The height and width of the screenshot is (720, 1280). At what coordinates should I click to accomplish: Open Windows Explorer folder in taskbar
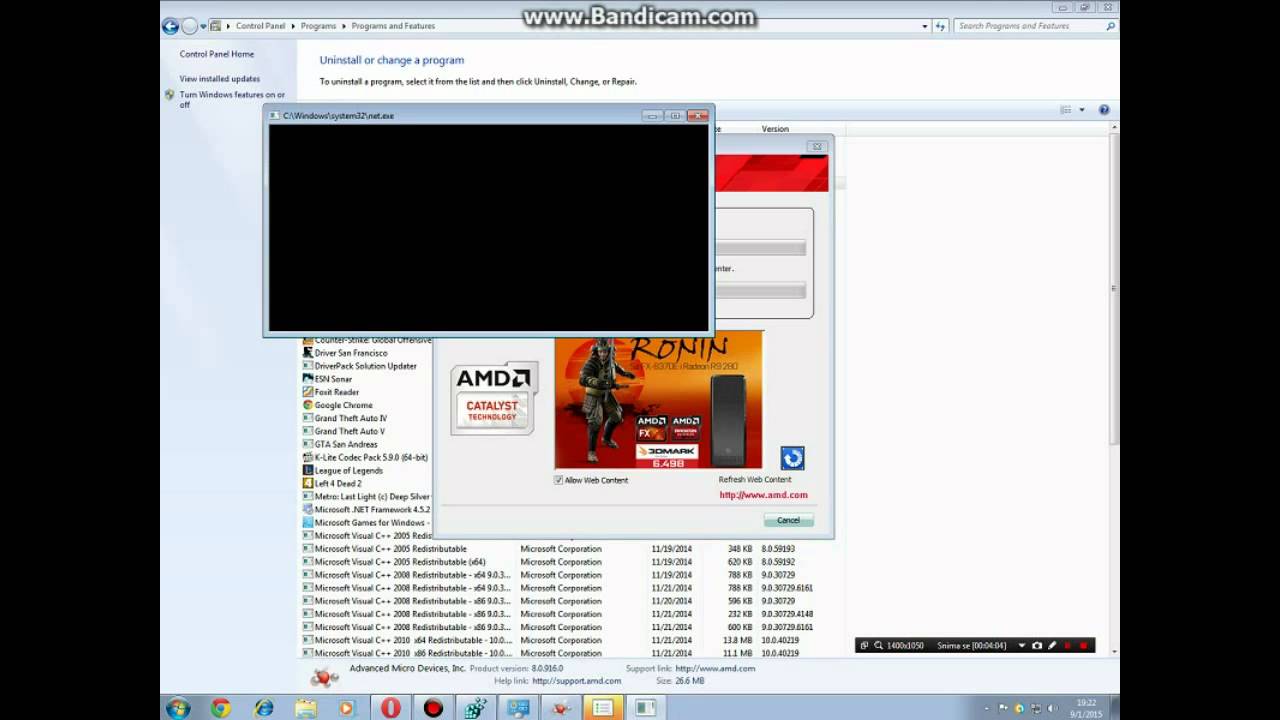coord(304,708)
